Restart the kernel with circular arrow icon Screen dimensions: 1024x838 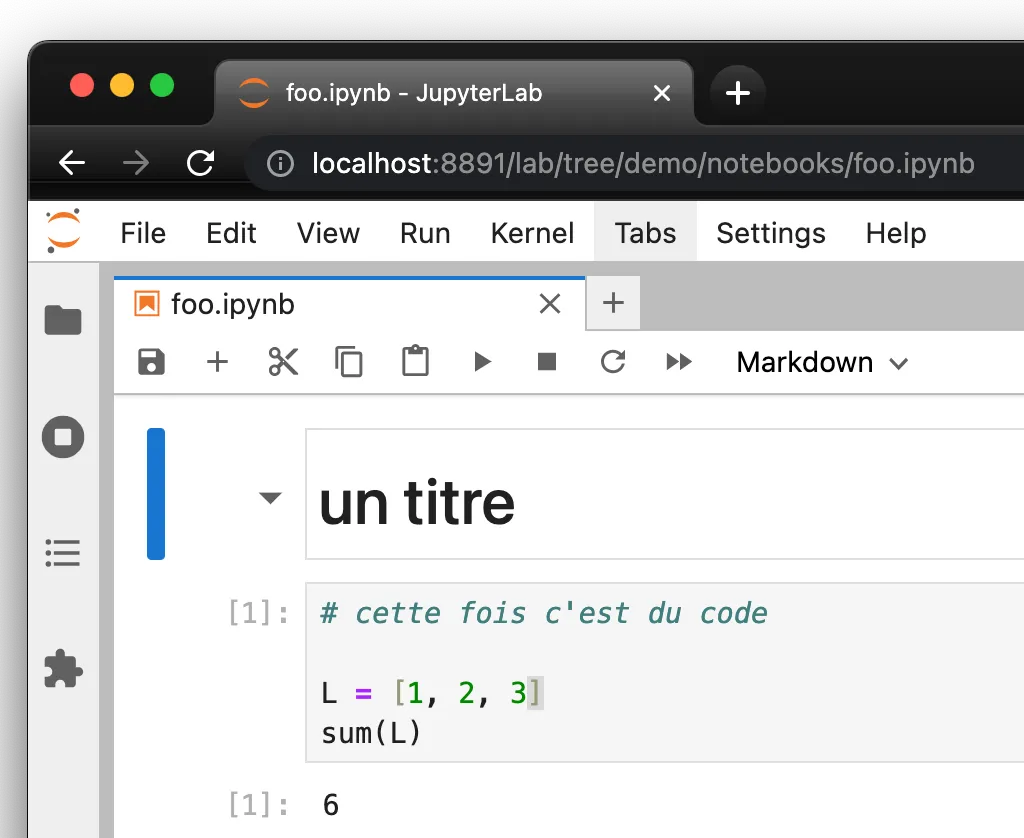point(613,362)
